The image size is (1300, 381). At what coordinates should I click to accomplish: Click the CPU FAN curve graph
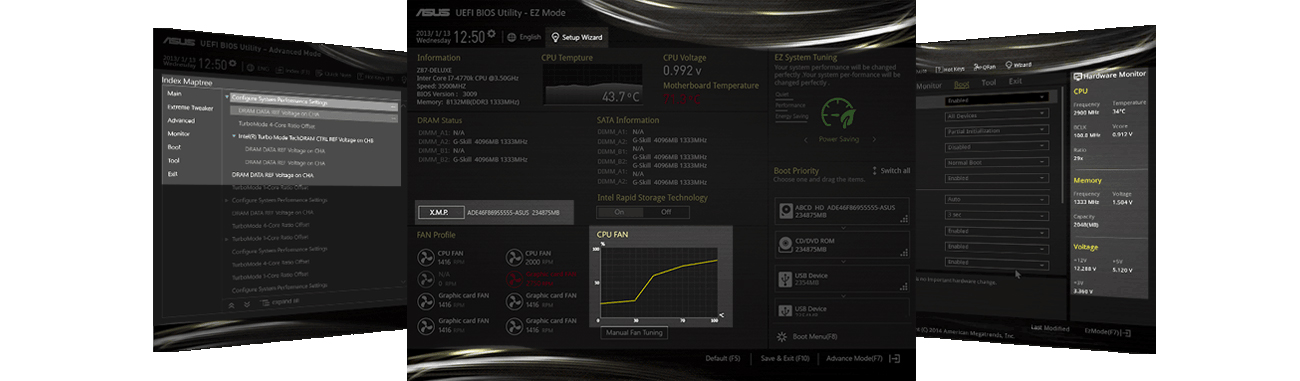(660, 282)
